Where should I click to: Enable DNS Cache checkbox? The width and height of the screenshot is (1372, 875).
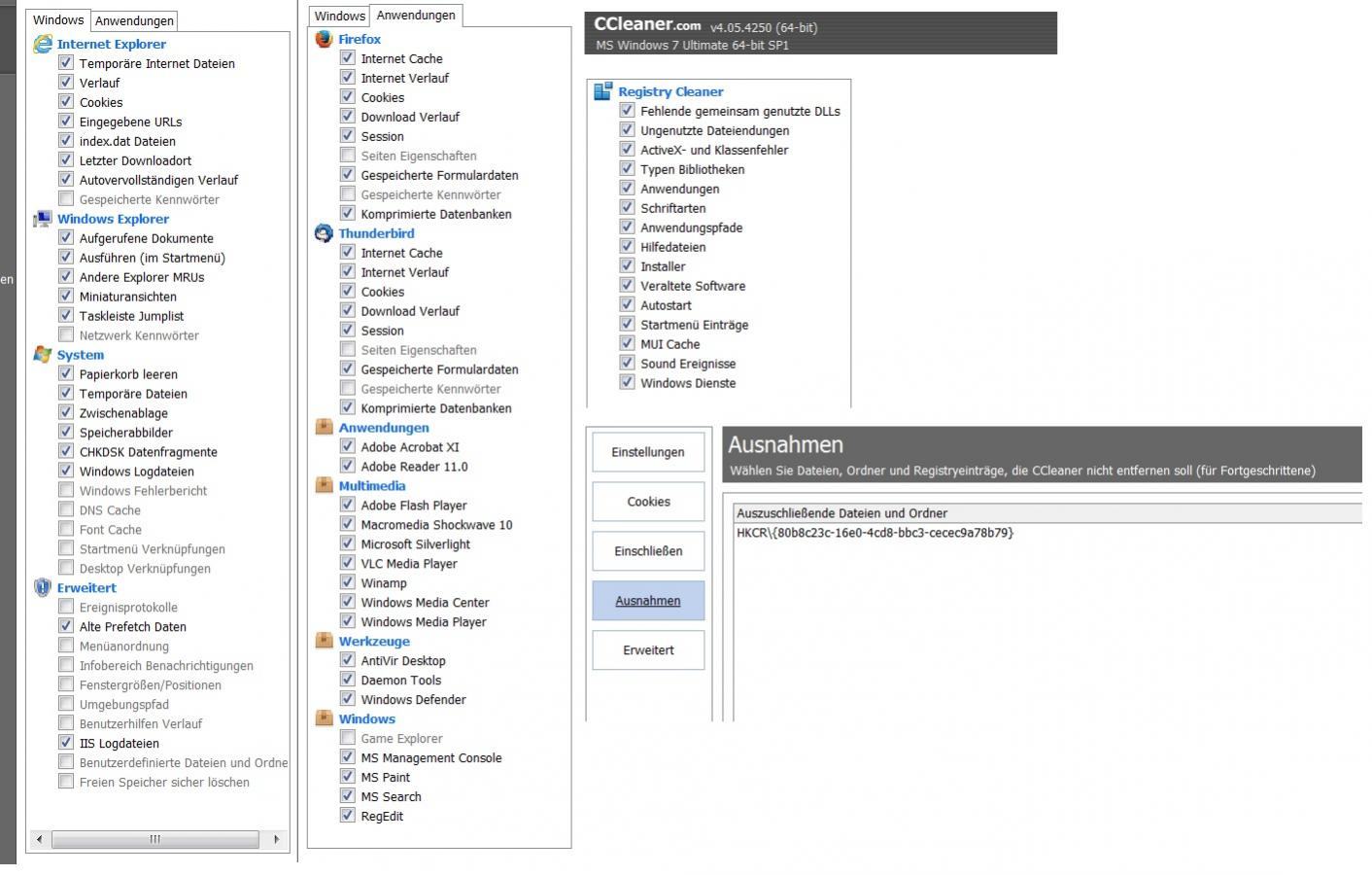[x=66, y=509]
